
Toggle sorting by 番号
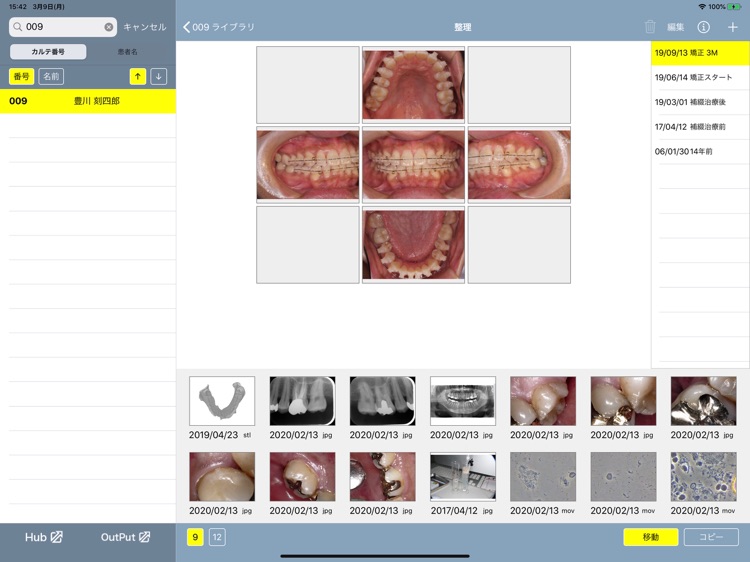click(x=22, y=77)
